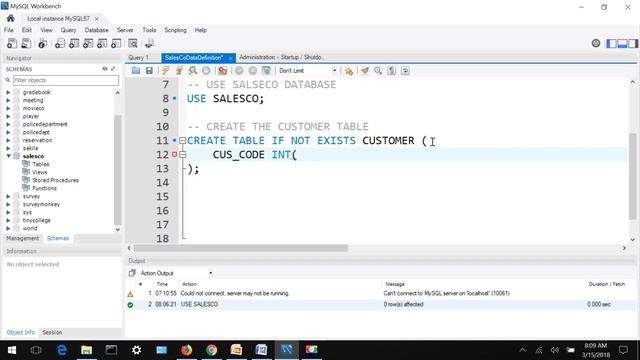Collapse the salesco schema
This screenshot has height=360, width=640.
(8, 156)
